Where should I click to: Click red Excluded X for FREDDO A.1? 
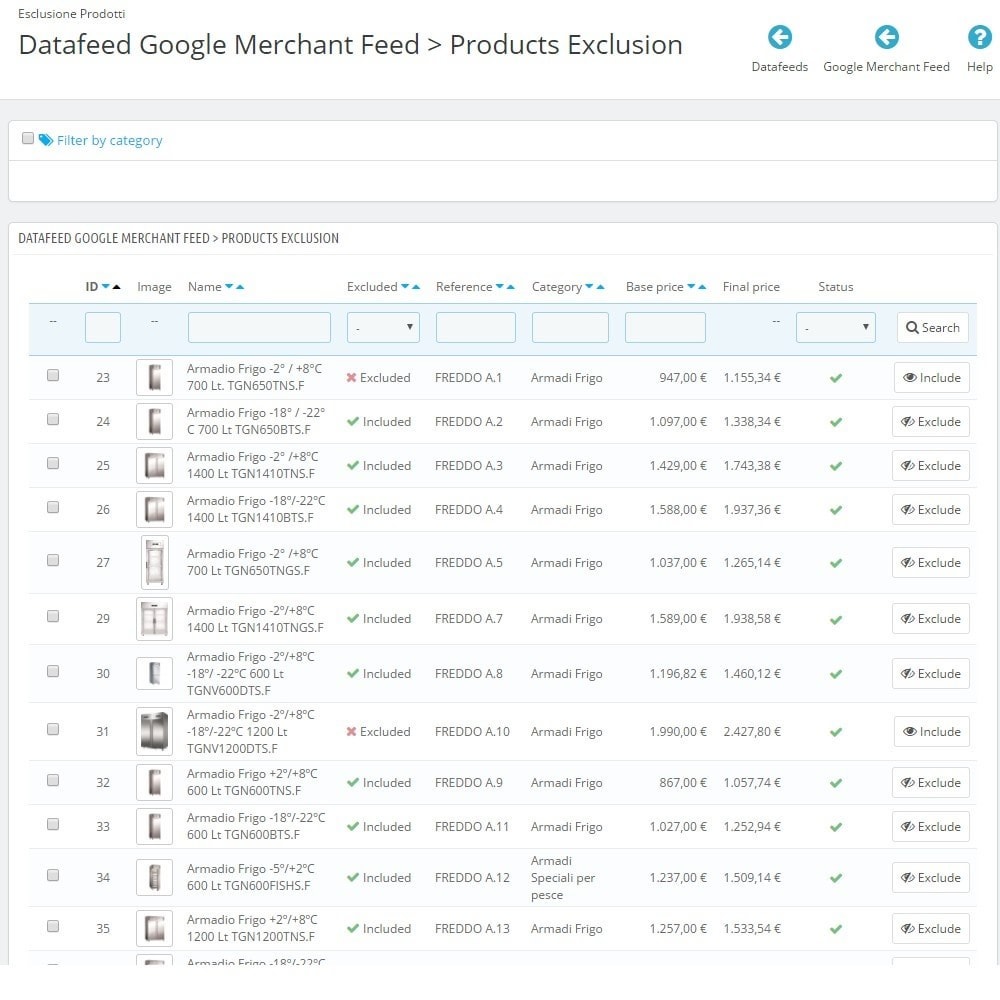(351, 378)
